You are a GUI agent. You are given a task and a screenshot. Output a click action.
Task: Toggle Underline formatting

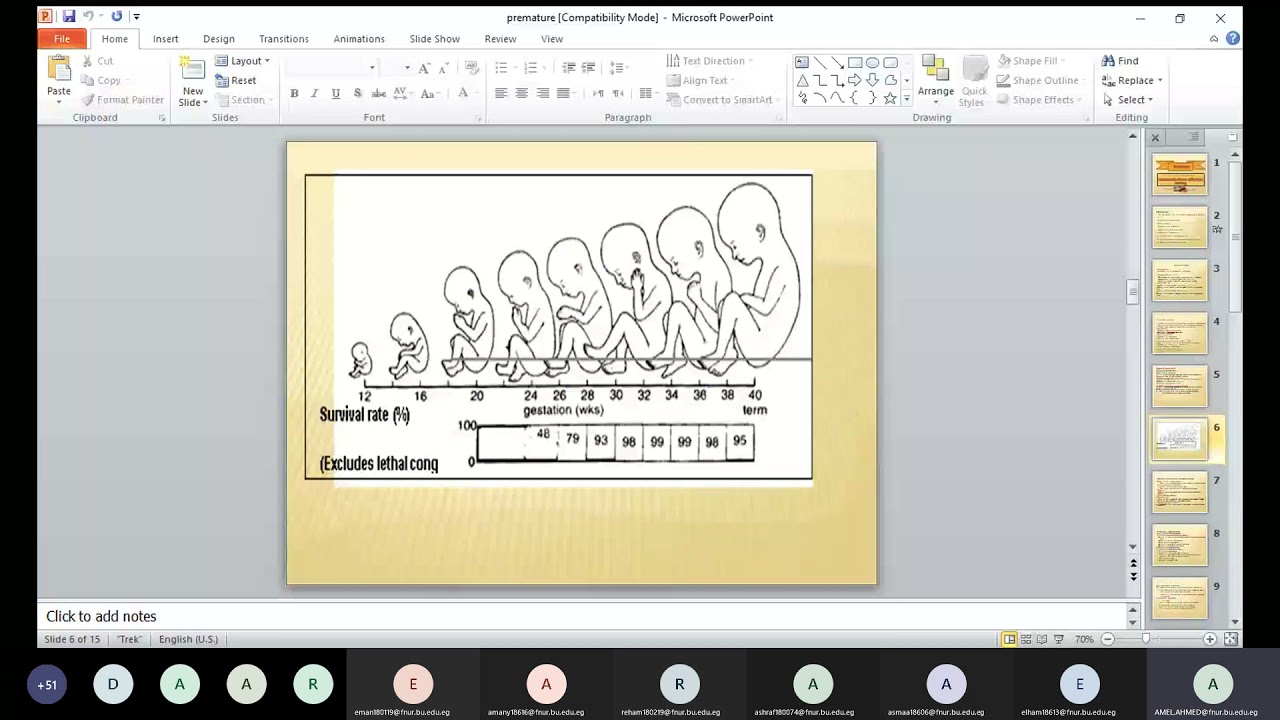click(335, 93)
